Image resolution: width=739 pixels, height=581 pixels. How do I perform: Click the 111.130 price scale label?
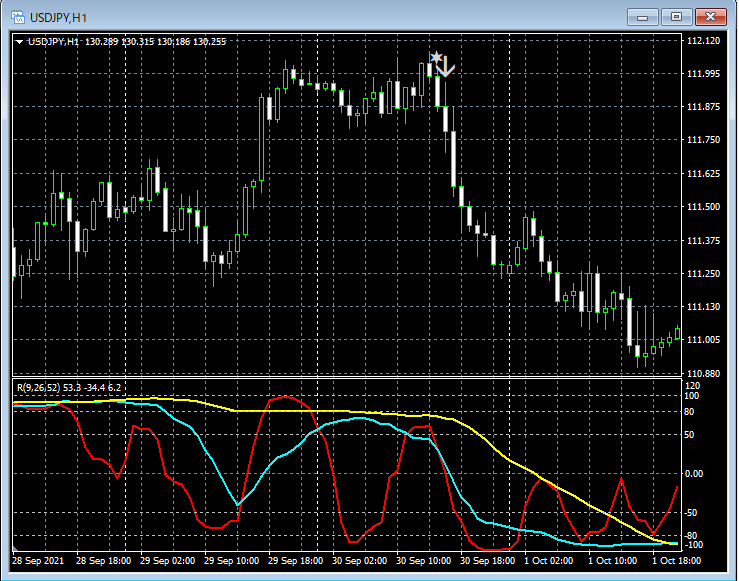[x=704, y=307]
